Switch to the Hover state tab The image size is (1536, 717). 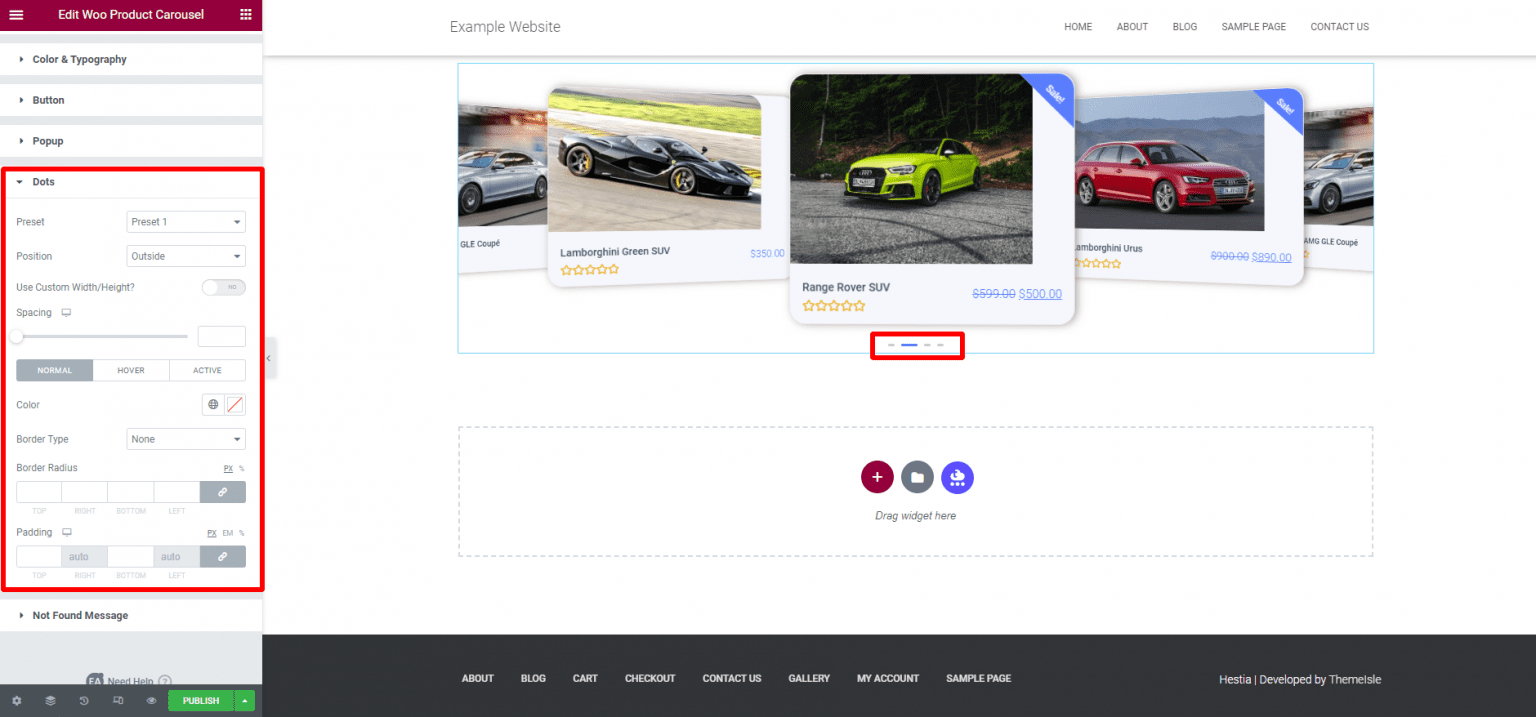pyautogui.click(x=131, y=371)
